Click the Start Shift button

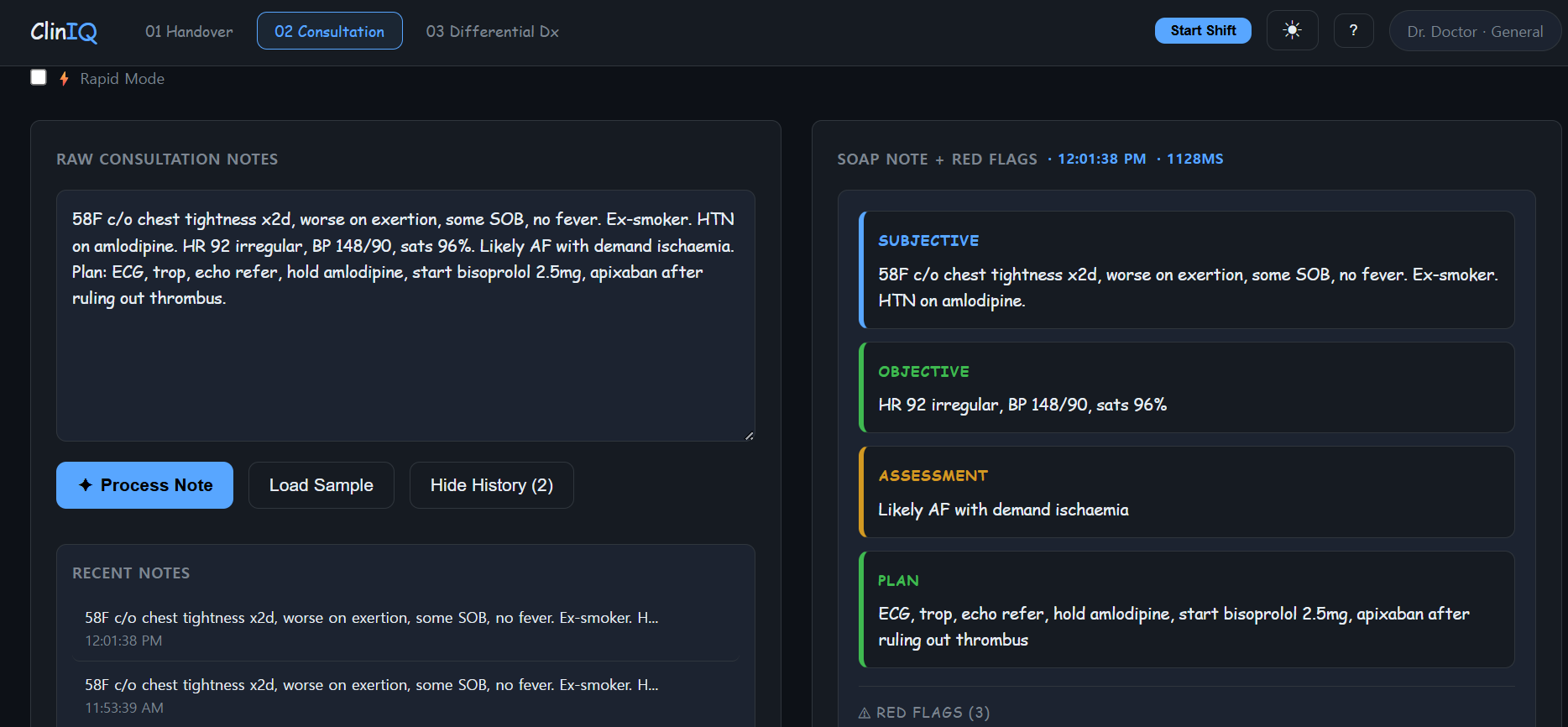pos(1203,30)
